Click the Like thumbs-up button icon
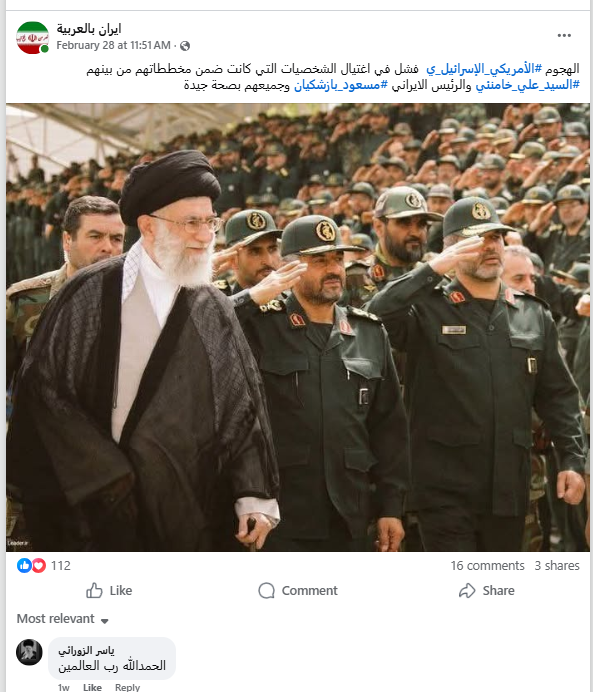593x692 pixels. point(94,590)
